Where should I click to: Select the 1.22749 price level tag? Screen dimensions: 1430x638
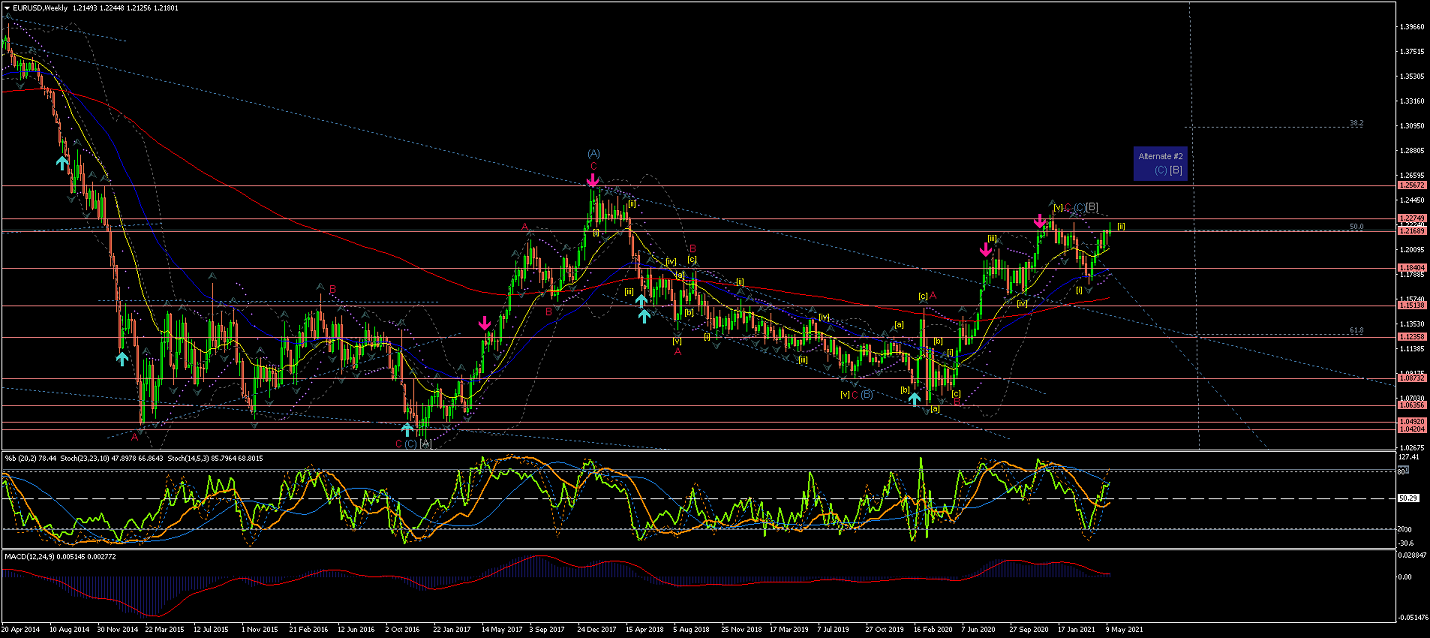coord(1410,219)
